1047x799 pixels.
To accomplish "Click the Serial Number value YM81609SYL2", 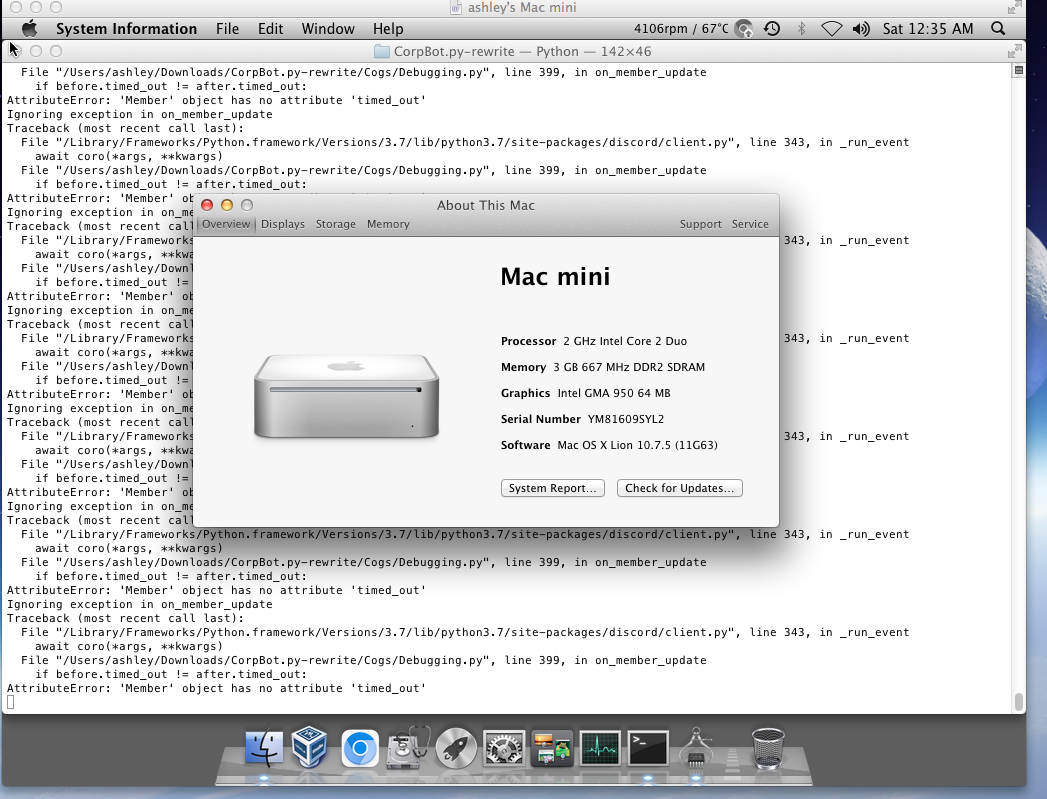I will 626,419.
